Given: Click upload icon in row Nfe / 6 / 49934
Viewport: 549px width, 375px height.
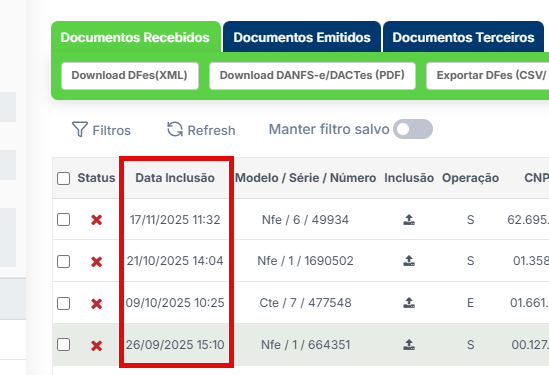Looking at the screenshot, I should (409, 220).
